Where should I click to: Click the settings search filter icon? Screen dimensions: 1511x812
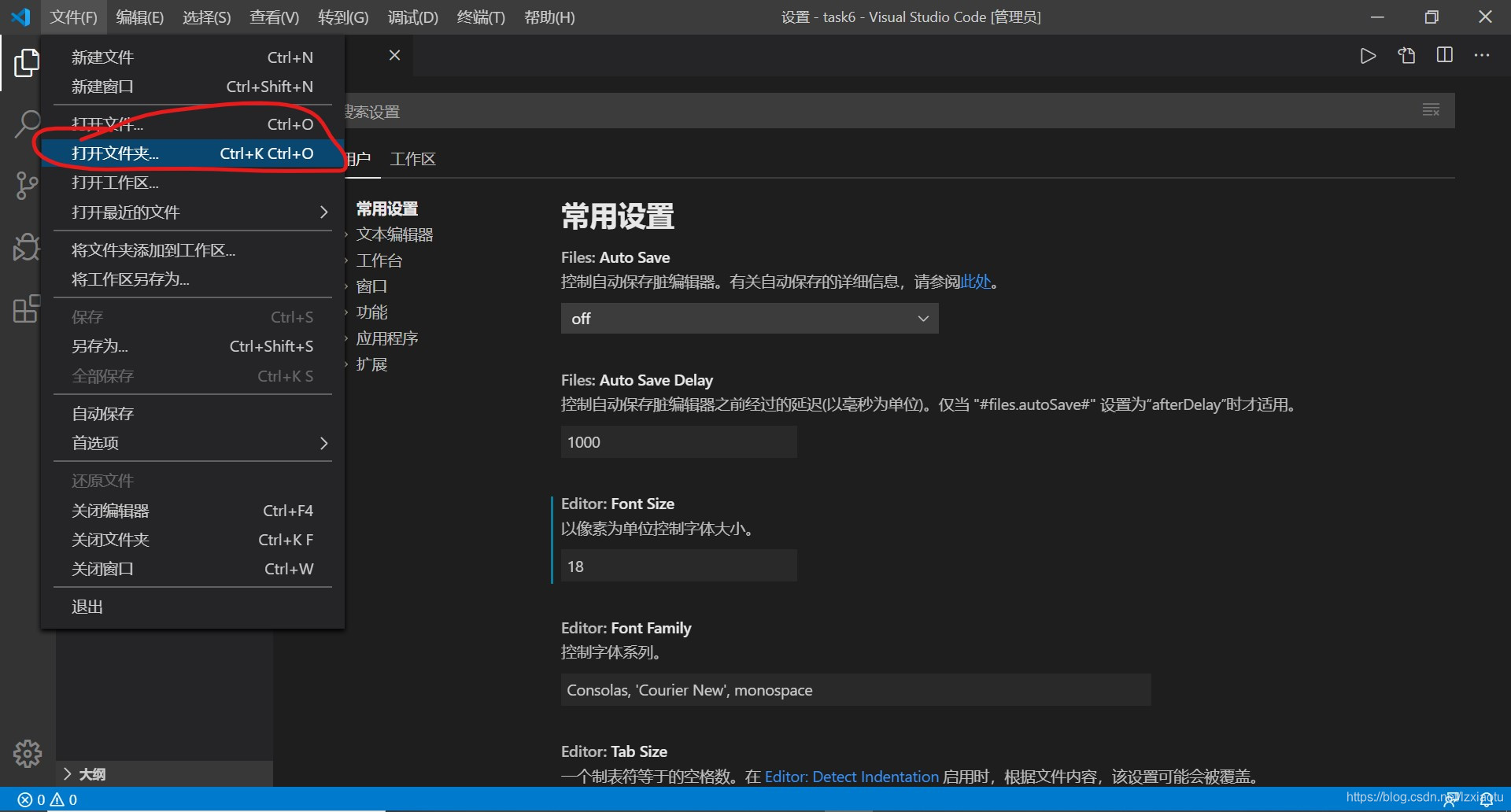coord(1432,110)
